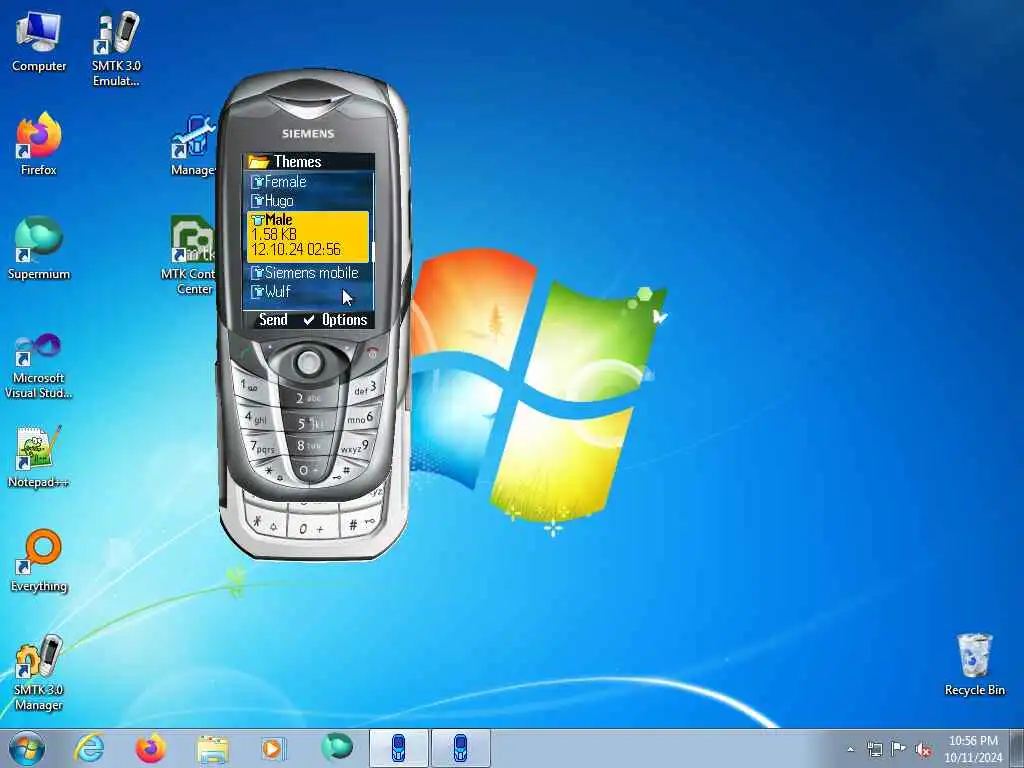The height and width of the screenshot is (768, 1024).
Task: Open the SMTK 3.0 Emulator desktop shortcut
Action: click(116, 49)
